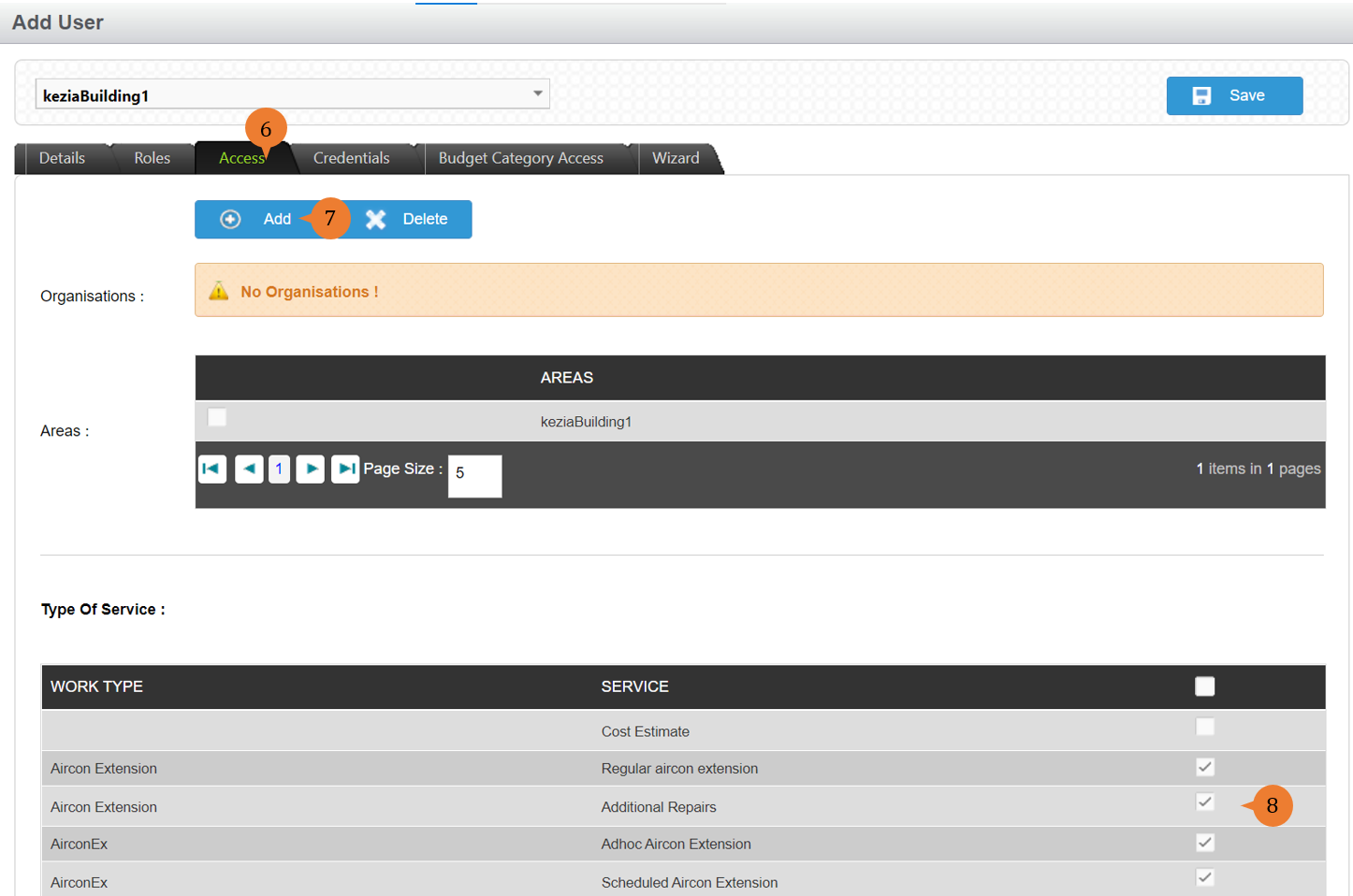Tick the Cost Estimate checkbox
The width and height of the screenshot is (1353, 896).
(1205, 727)
